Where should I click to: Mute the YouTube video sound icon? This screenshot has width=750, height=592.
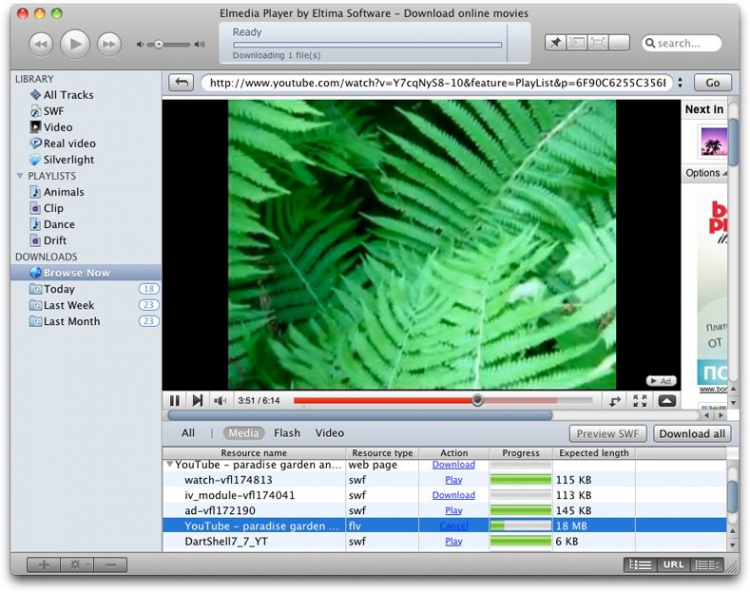(219, 400)
